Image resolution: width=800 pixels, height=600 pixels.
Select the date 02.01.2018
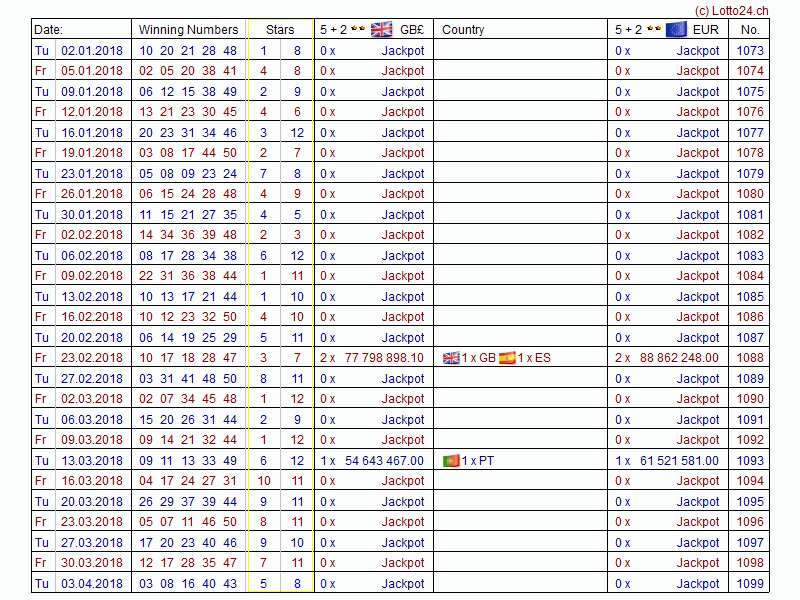[x=92, y=50]
